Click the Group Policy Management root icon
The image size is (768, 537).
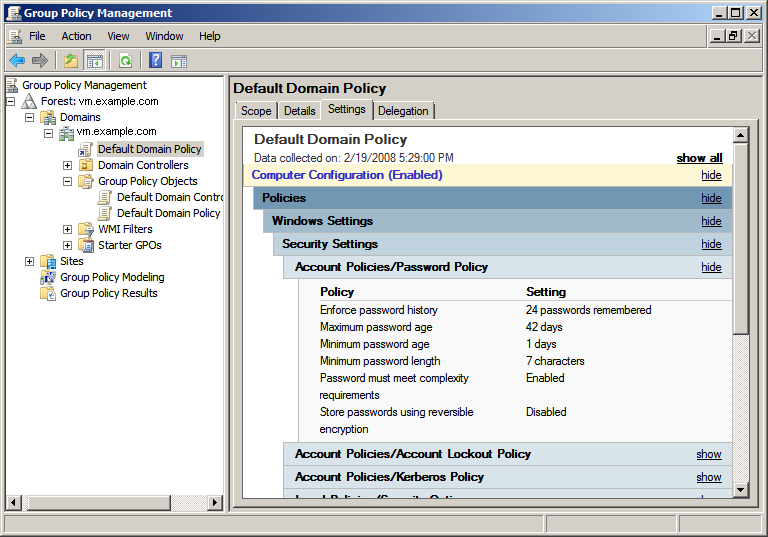coord(12,85)
